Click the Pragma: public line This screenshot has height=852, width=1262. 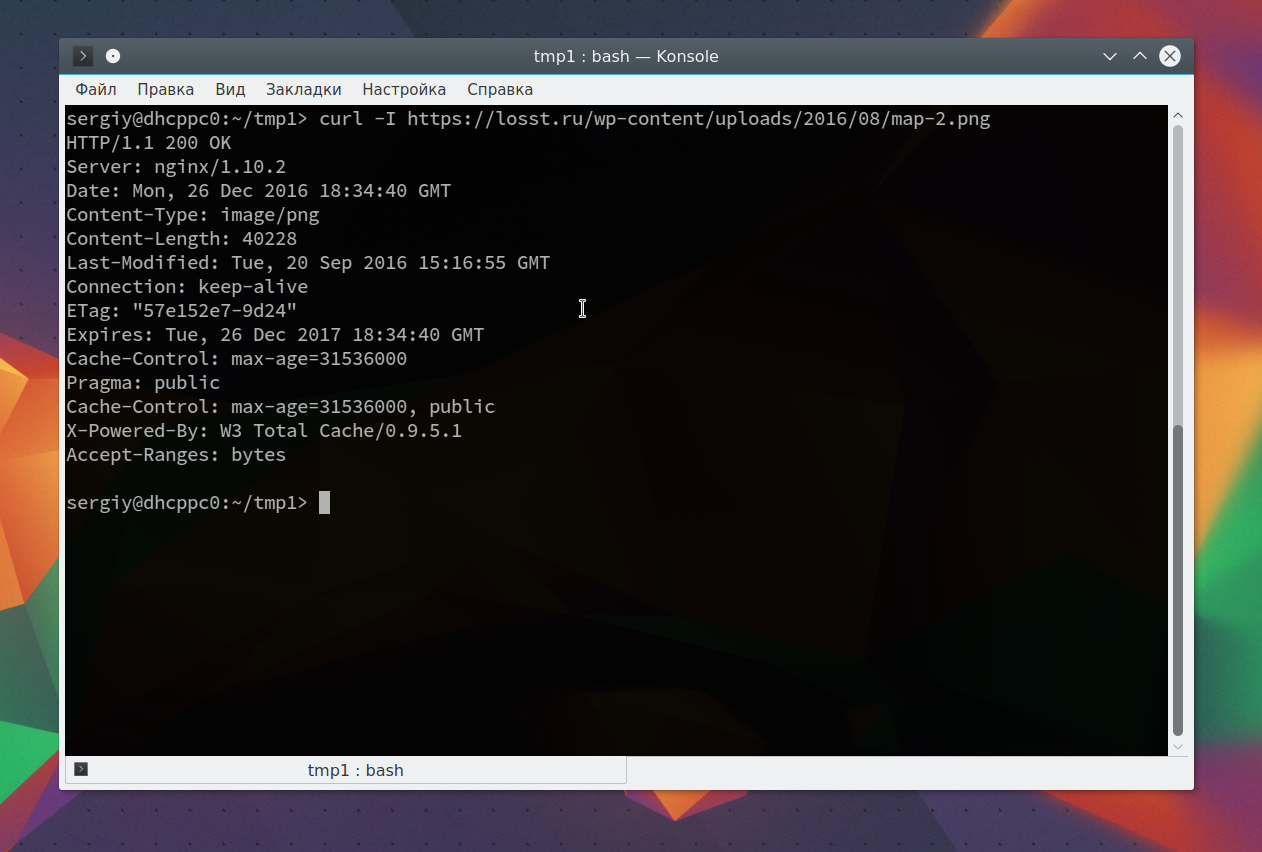click(143, 383)
